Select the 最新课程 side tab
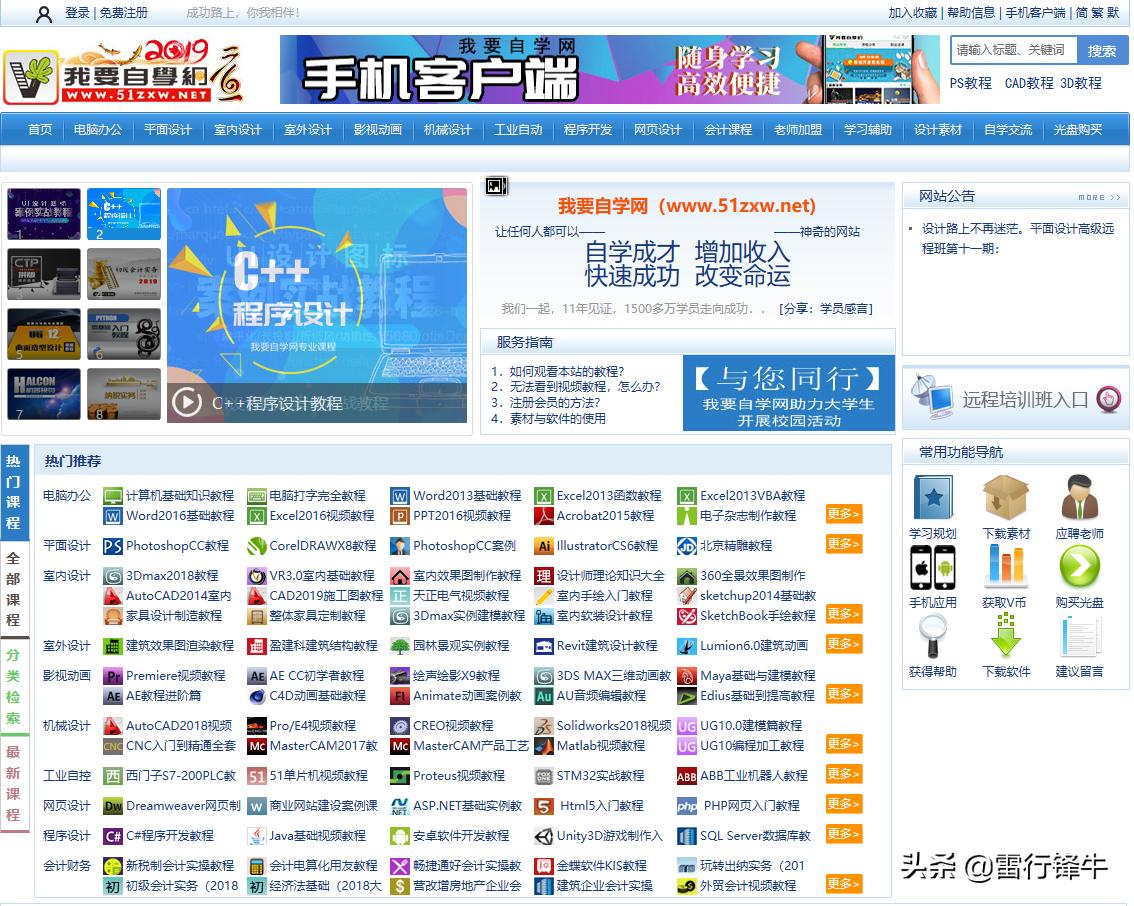Viewport: 1134px width, 906px height. [14, 783]
